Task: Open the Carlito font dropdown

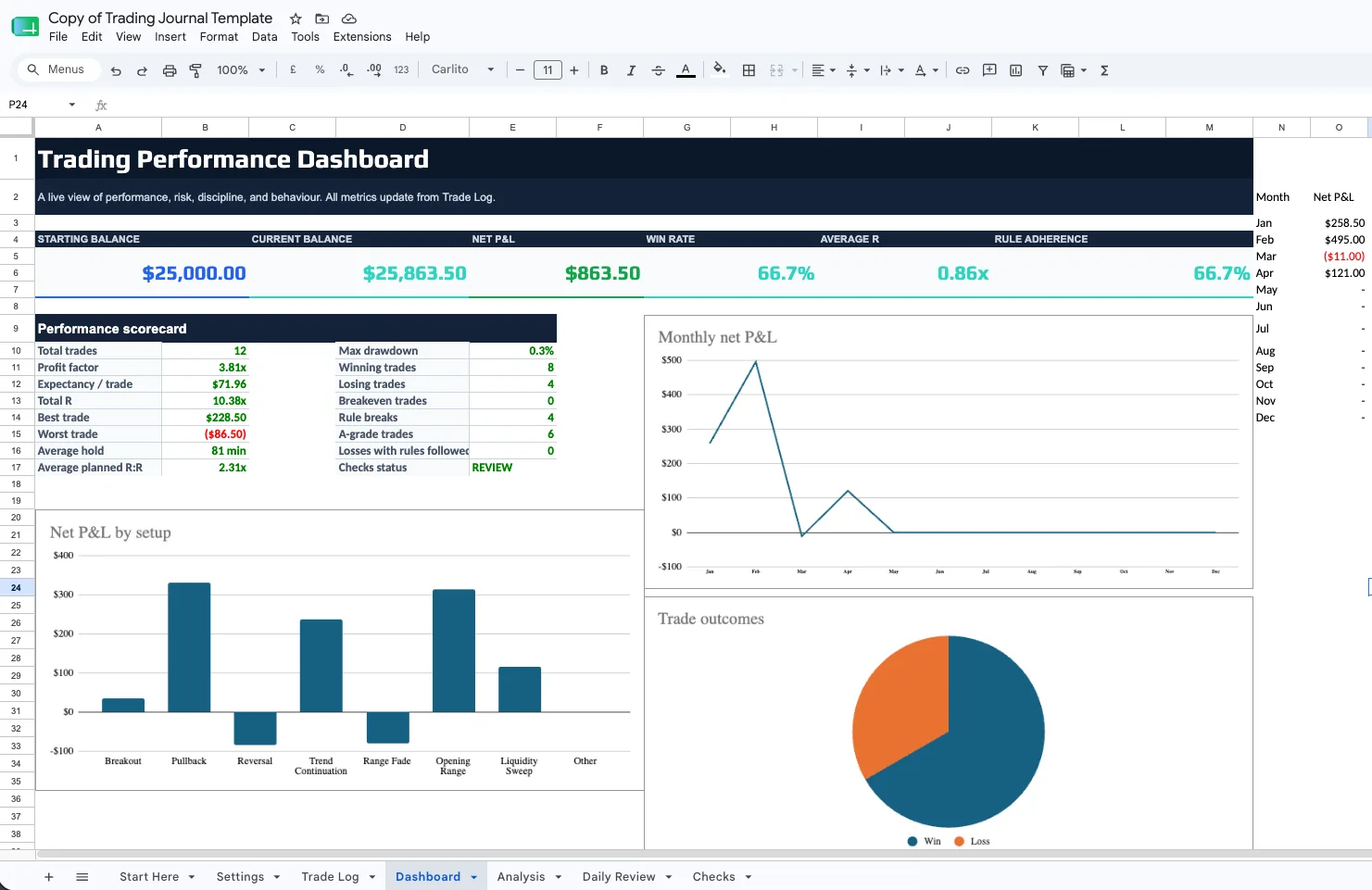Action: [x=462, y=69]
